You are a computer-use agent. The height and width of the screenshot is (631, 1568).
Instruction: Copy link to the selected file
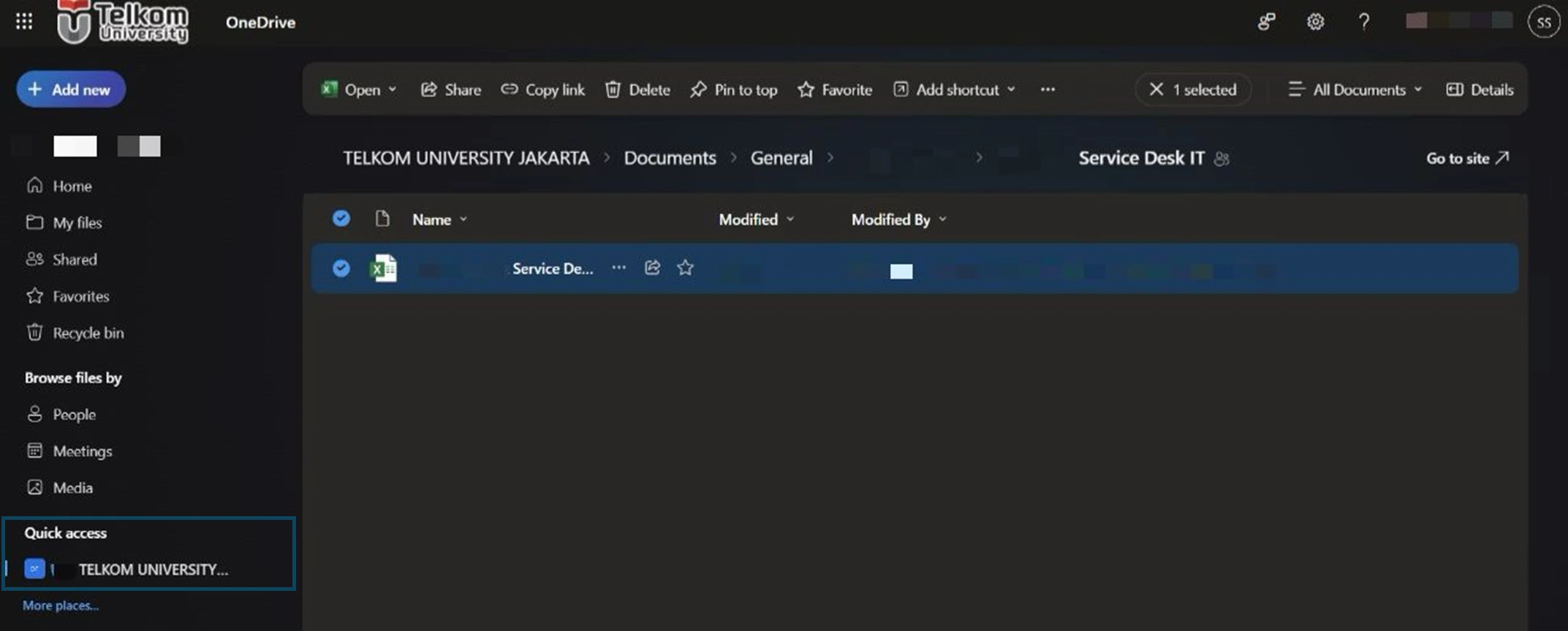(542, 89)
